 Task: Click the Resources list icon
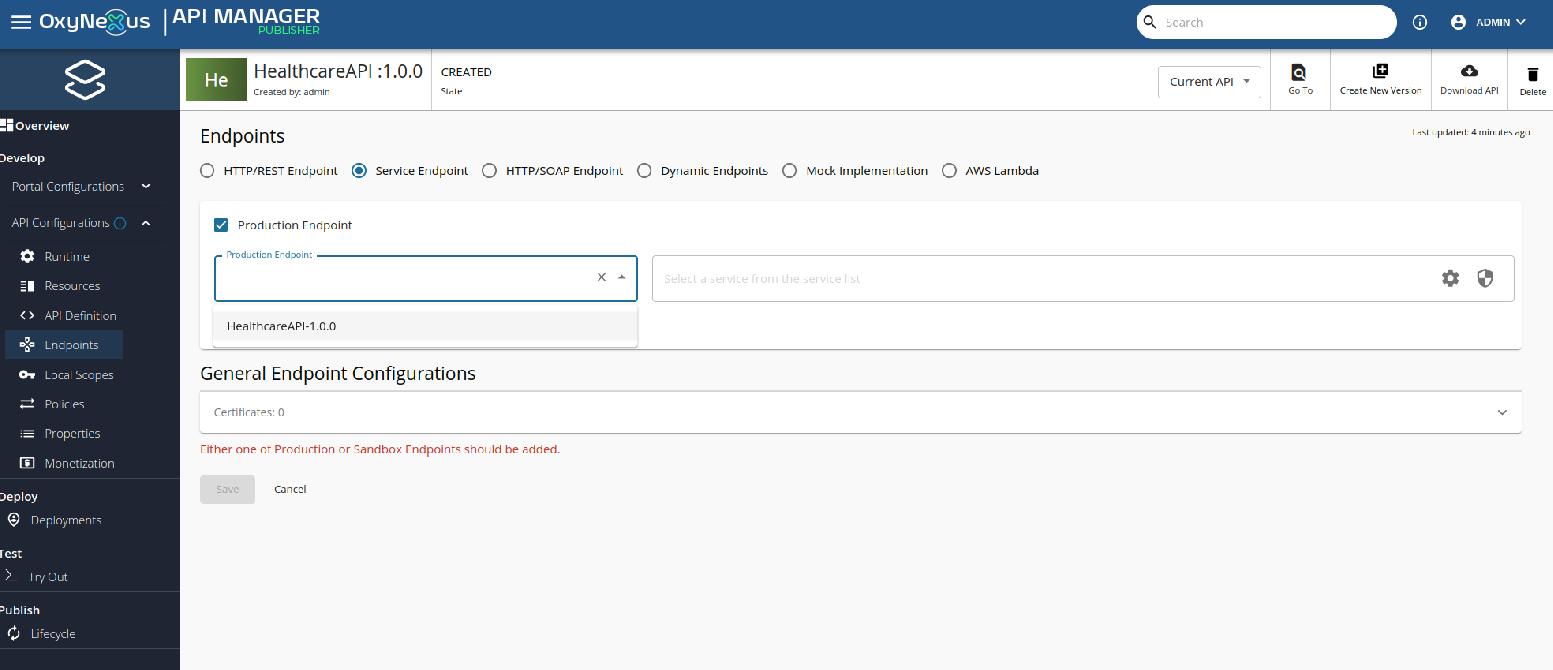(28, 286)
